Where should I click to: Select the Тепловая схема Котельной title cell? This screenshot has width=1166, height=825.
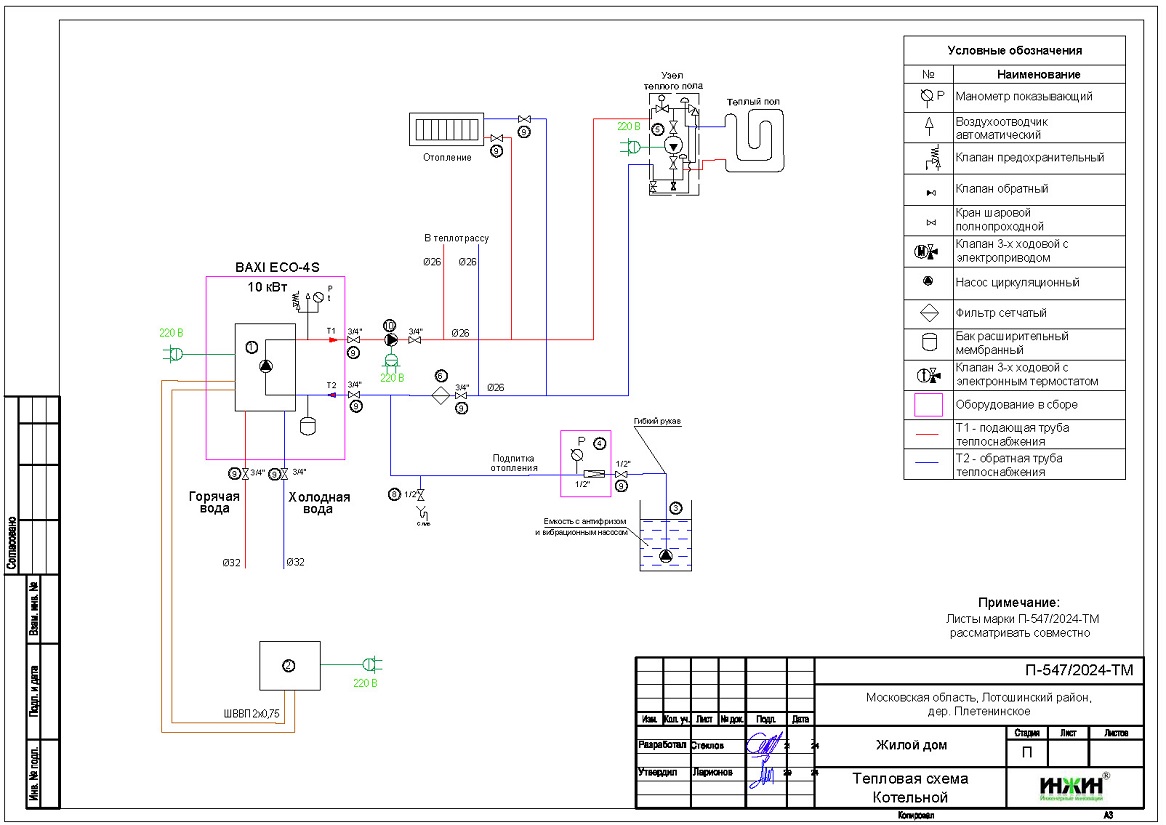coord(908,787)
